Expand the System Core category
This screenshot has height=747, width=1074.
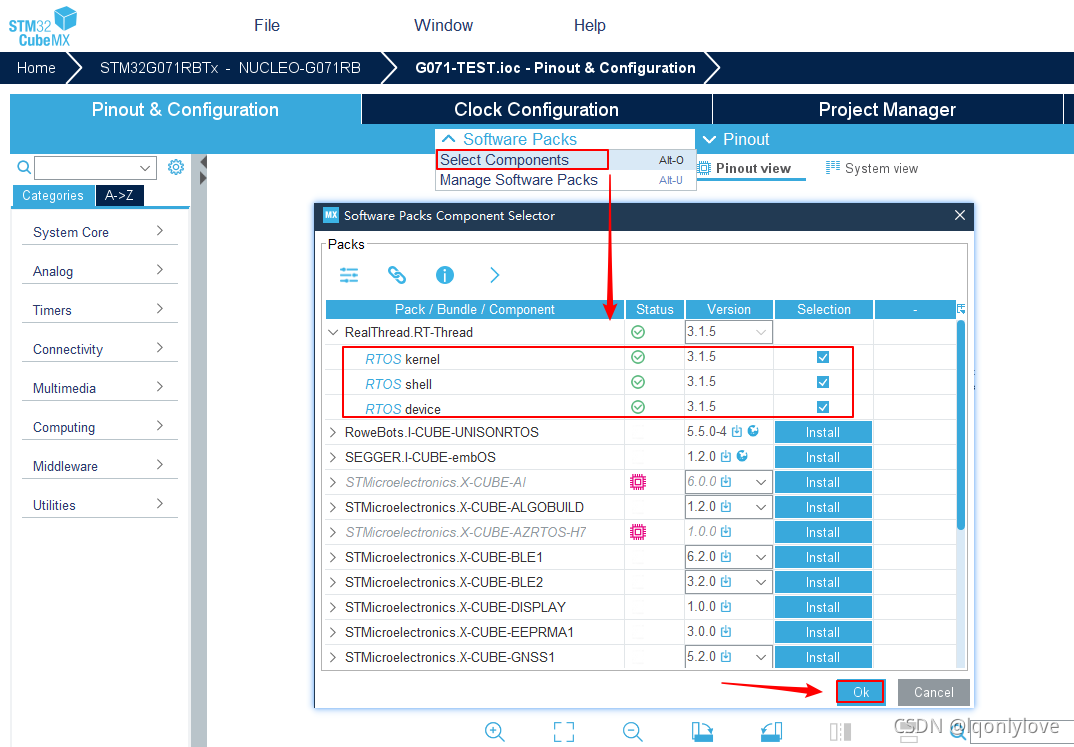(100, 231)
